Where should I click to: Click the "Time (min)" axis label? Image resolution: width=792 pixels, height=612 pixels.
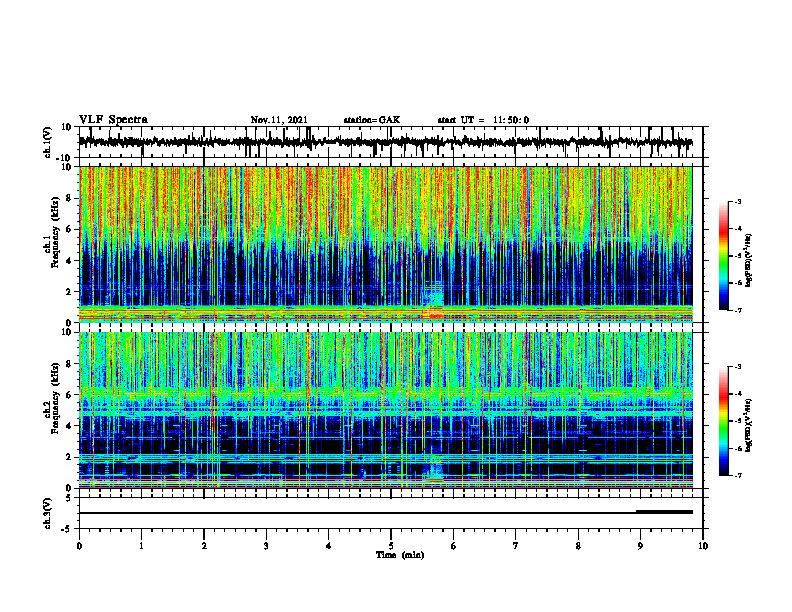point(400,555)
